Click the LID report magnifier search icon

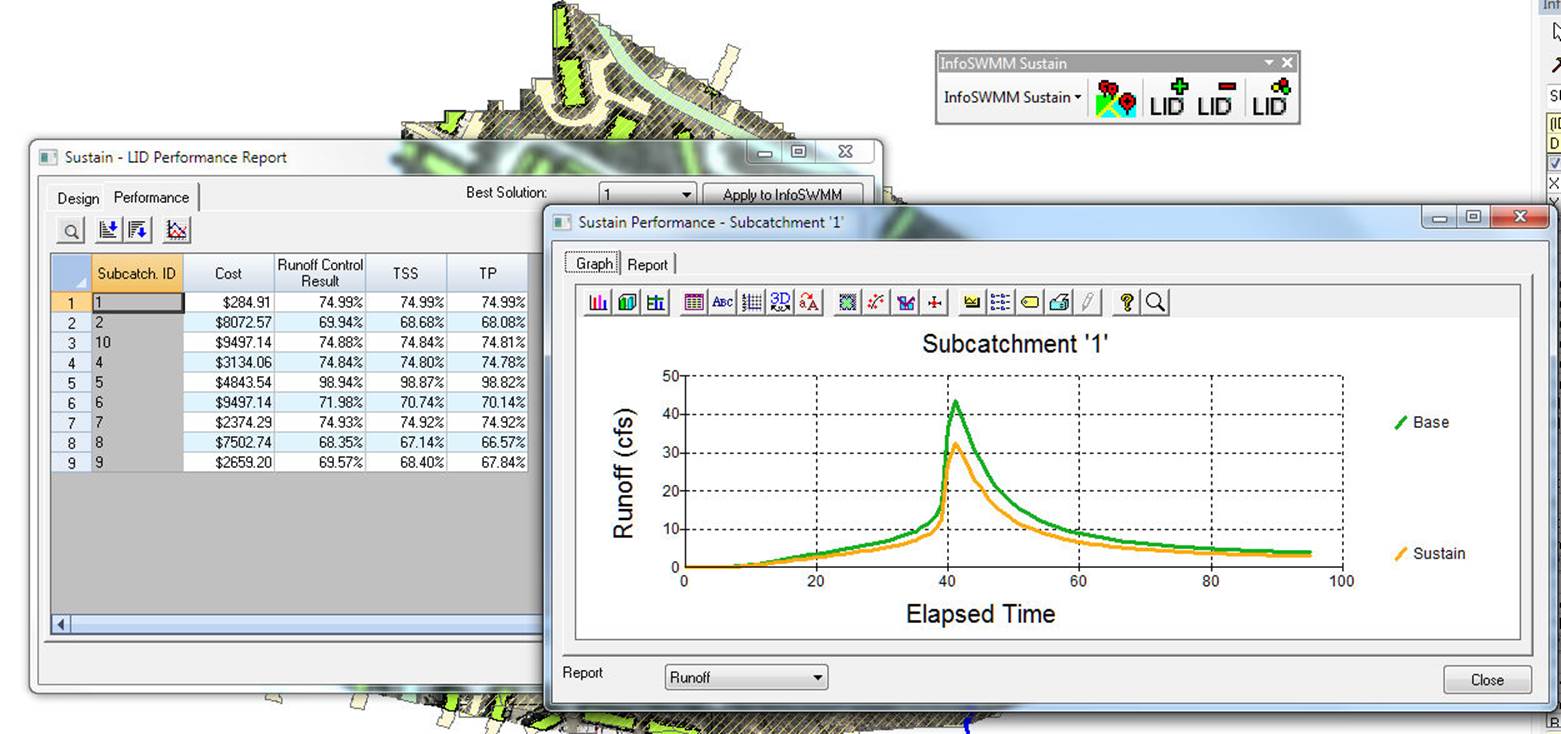click(72, 231)
